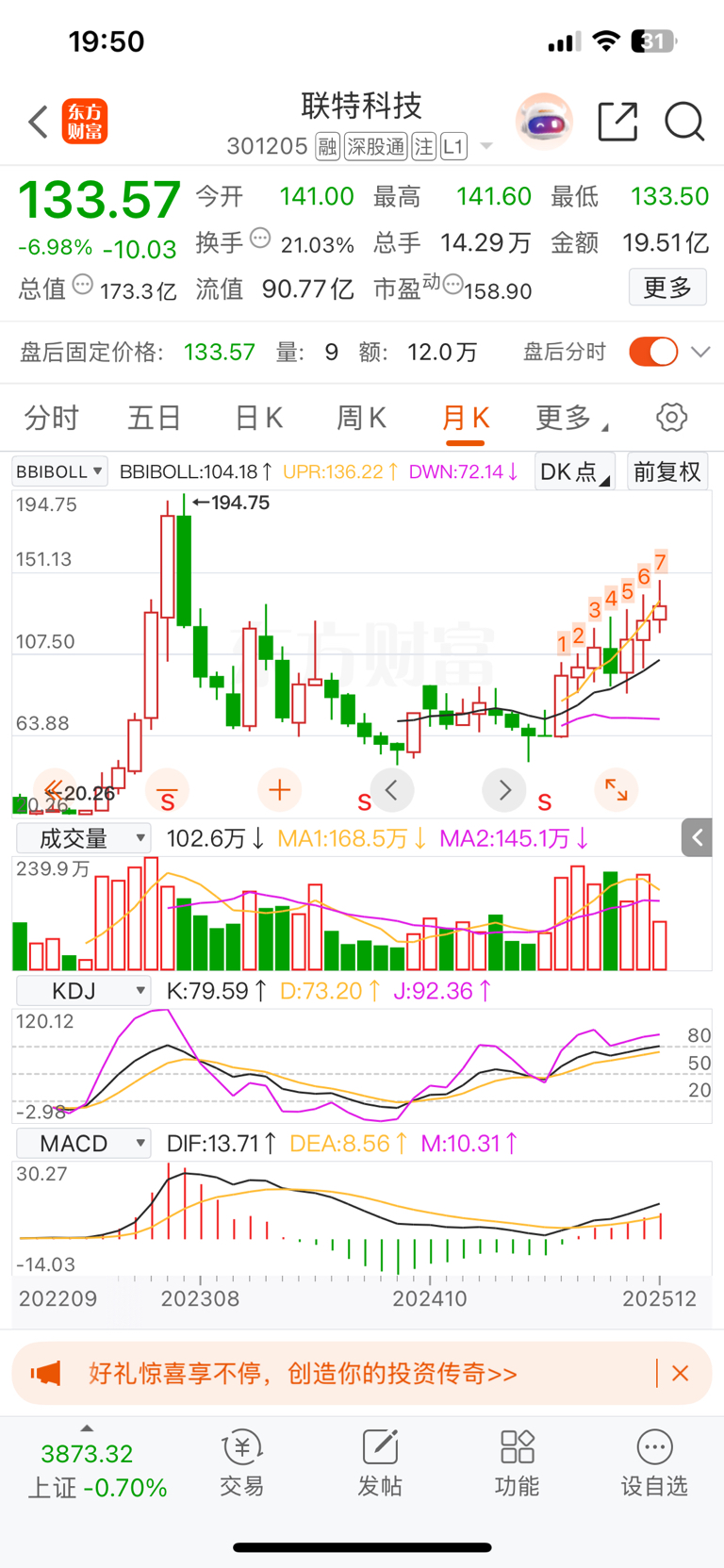
Task: Open the side panel collapse arrow
Action: coord(697,837)
